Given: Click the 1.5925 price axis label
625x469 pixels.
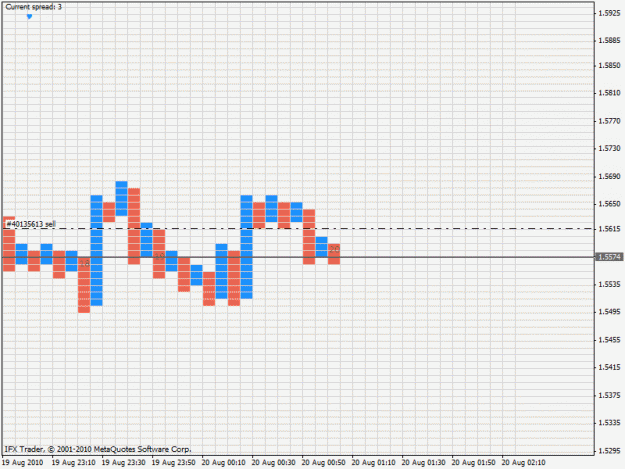Looking at the screenshot, I should [x=609, y=13].
